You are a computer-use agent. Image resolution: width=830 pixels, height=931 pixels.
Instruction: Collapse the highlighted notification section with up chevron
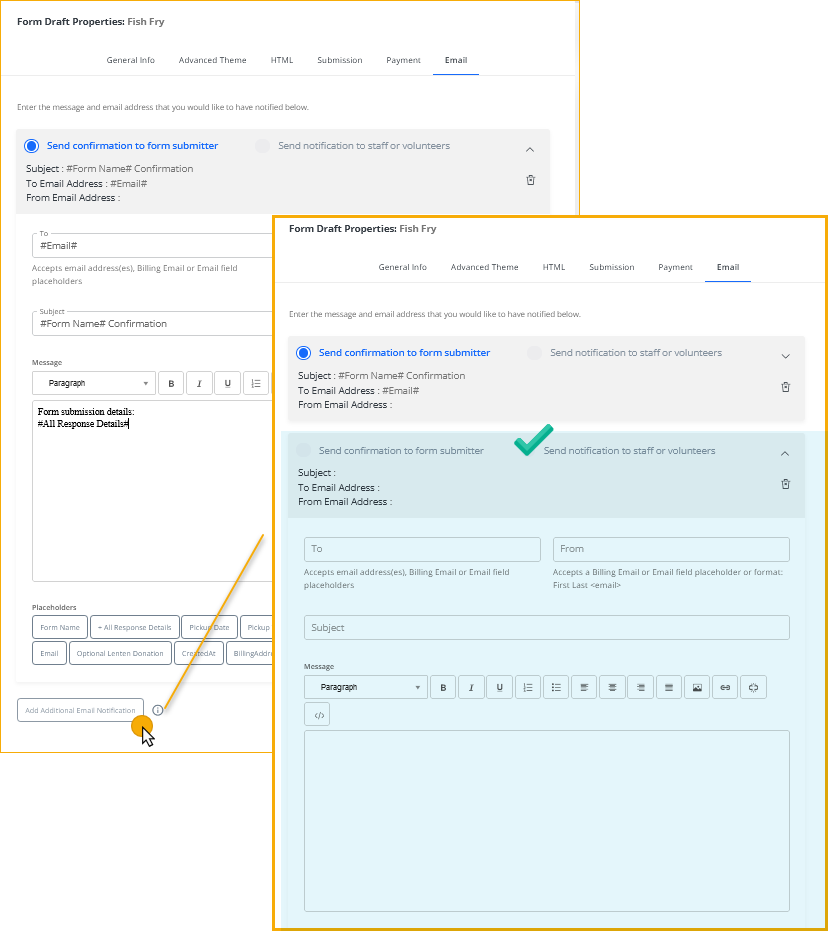(x=785, y=454)
